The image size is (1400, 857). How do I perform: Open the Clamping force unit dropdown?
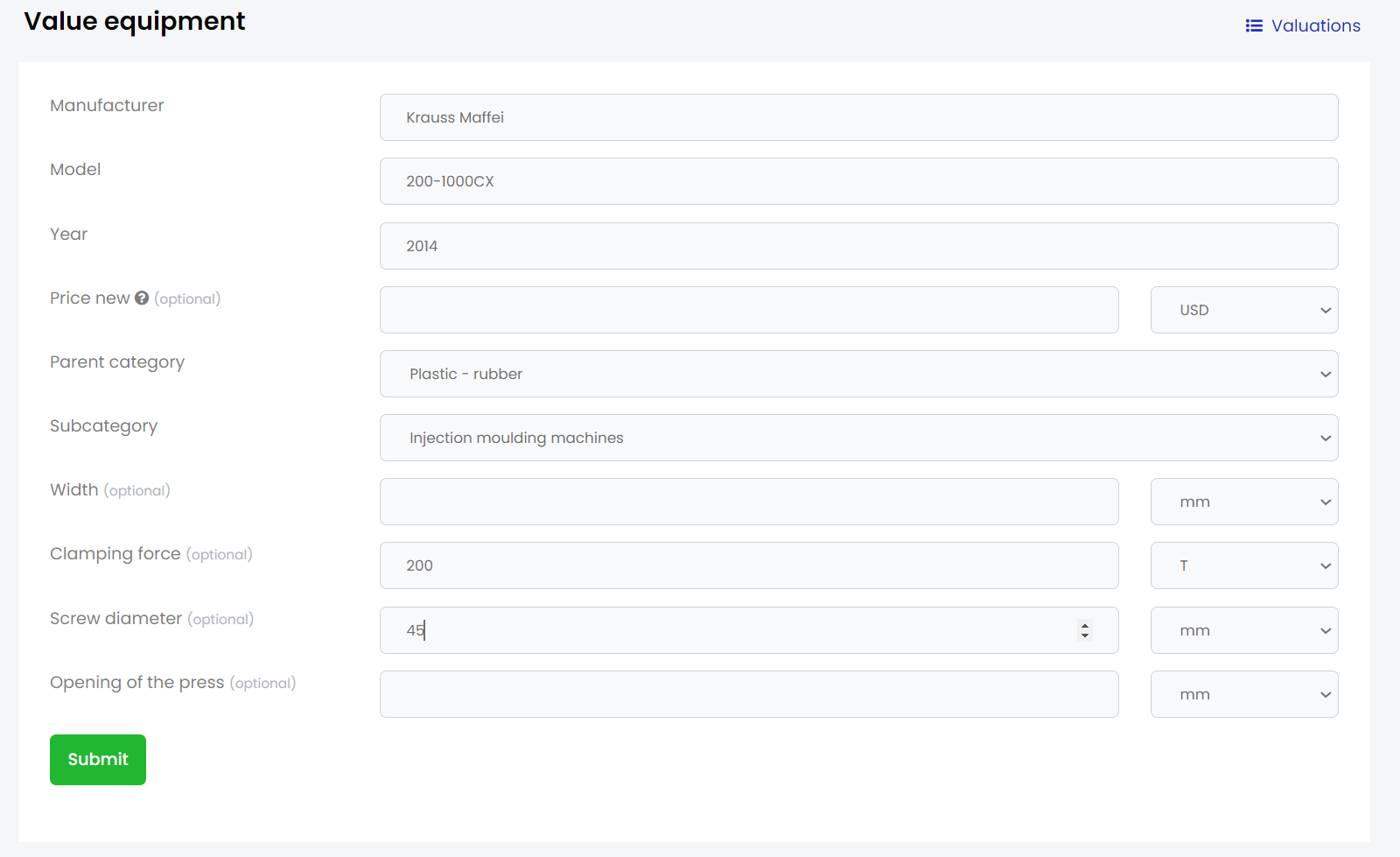point(1243,565)
